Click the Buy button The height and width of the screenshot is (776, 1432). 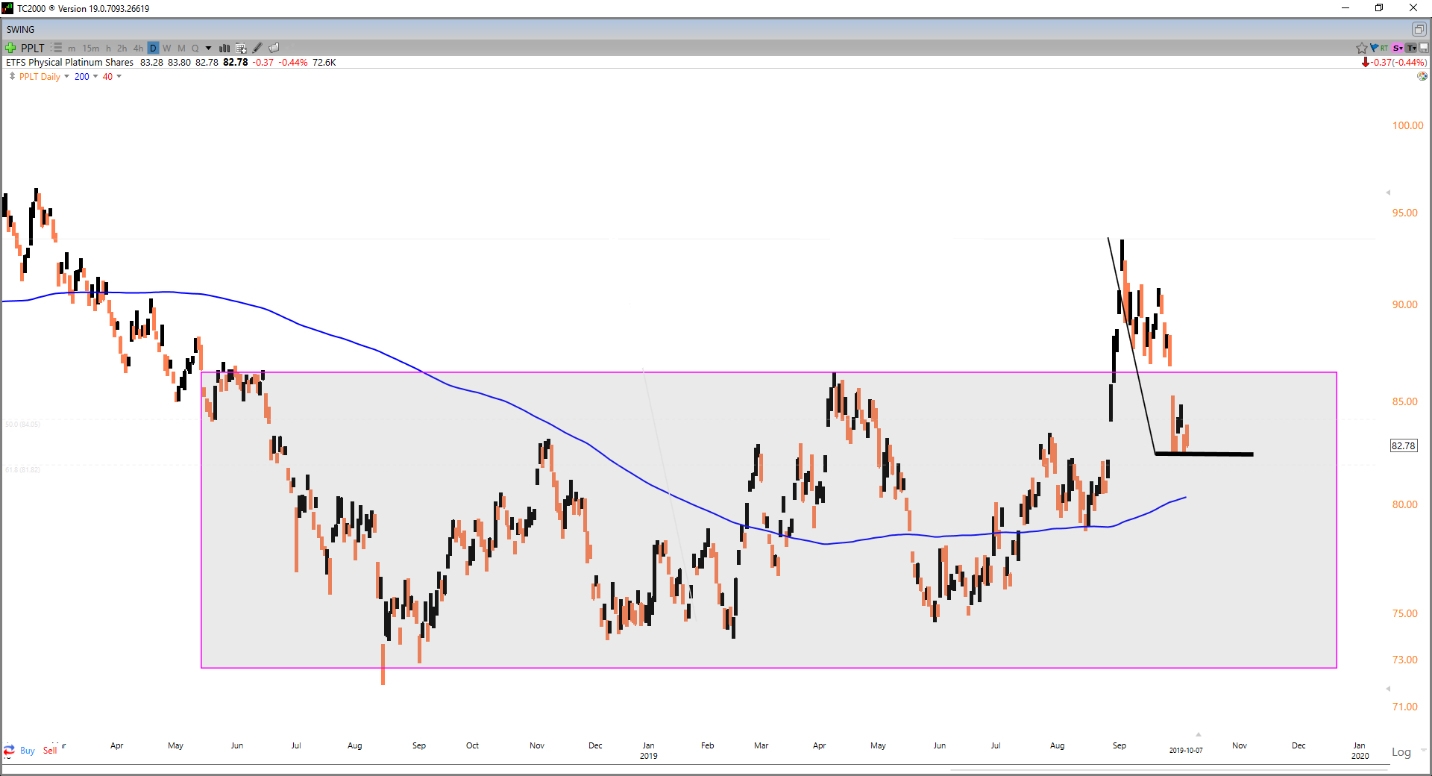point(27,750)
